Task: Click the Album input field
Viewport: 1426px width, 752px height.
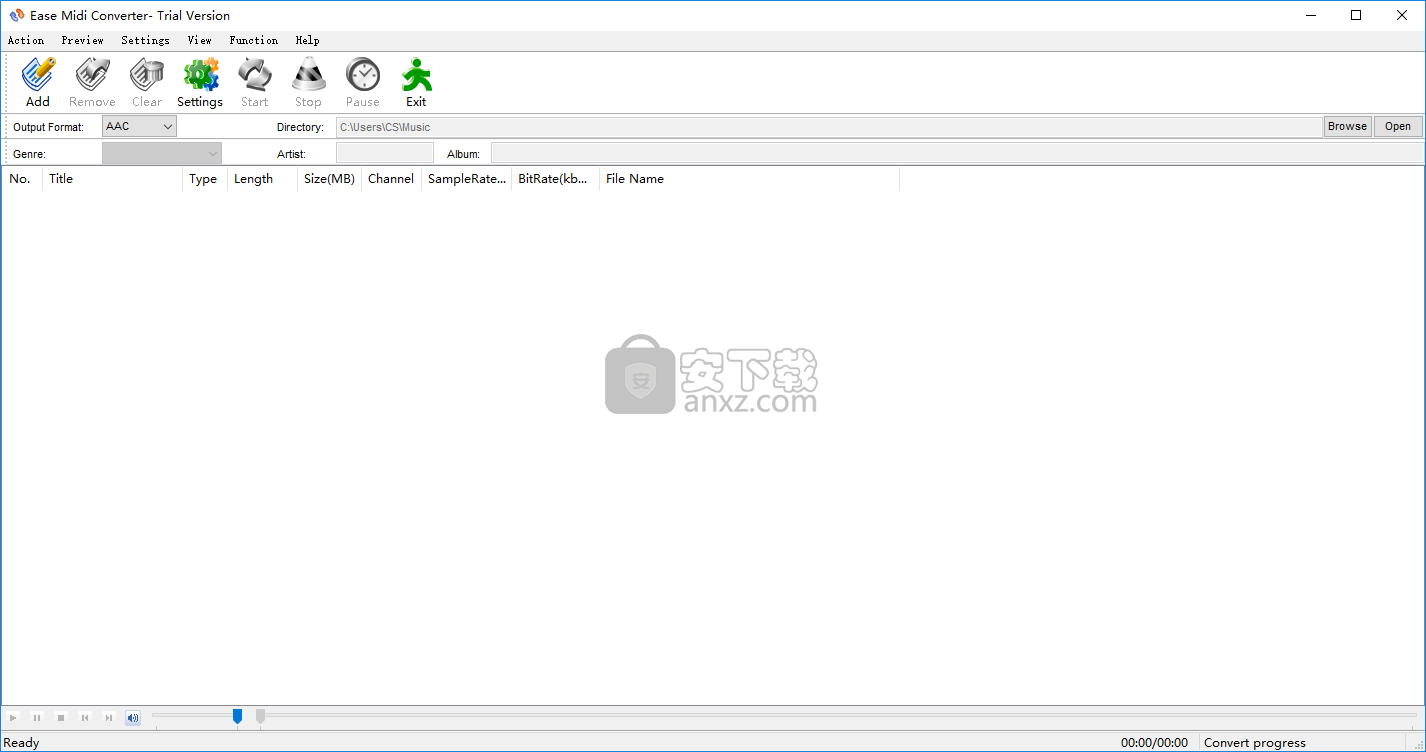Action: [957, 154]
